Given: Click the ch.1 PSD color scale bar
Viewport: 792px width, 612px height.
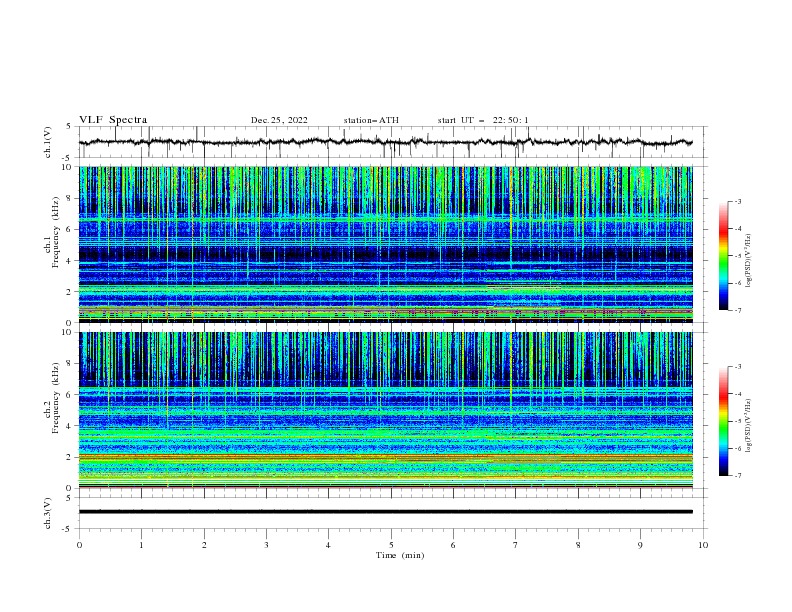Looking at the screenshot, I should (723, 256).
